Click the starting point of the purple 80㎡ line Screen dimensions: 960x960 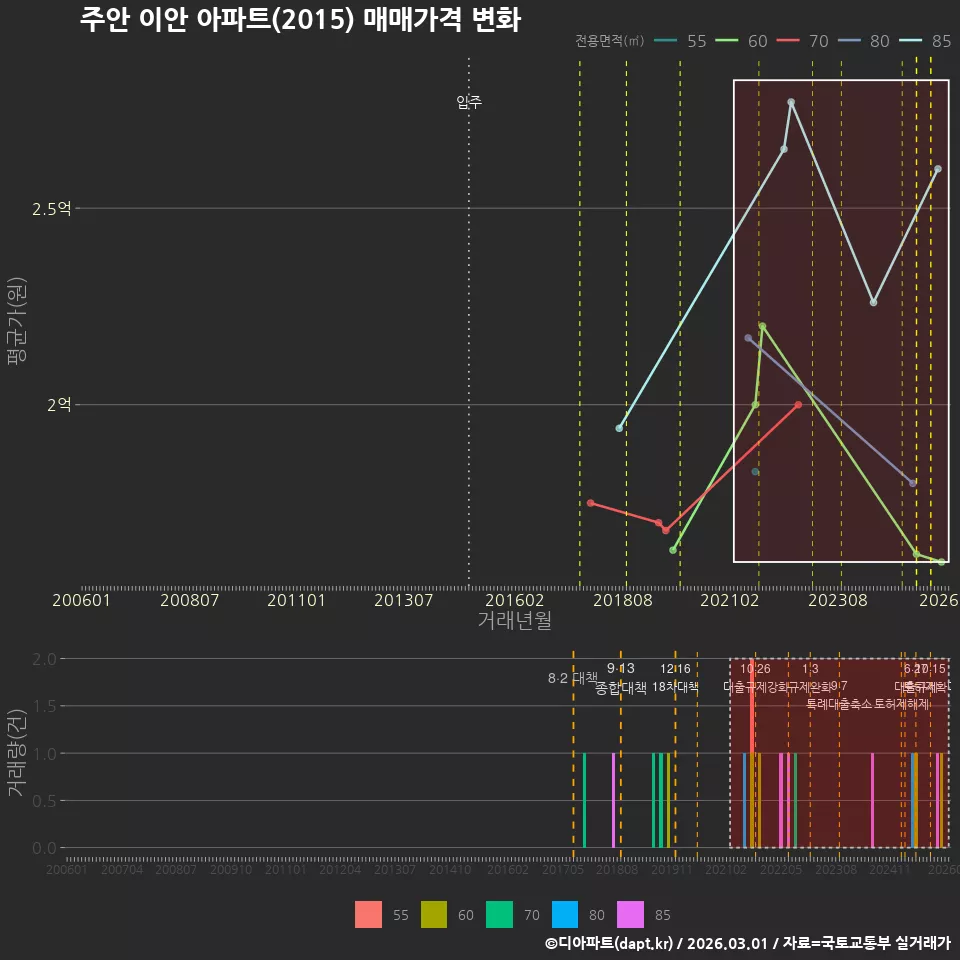click(748, 338)
